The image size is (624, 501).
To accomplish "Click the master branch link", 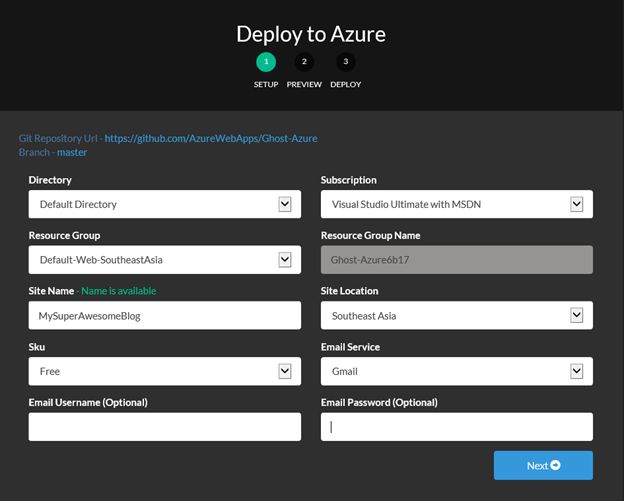I will pos(72,152).
